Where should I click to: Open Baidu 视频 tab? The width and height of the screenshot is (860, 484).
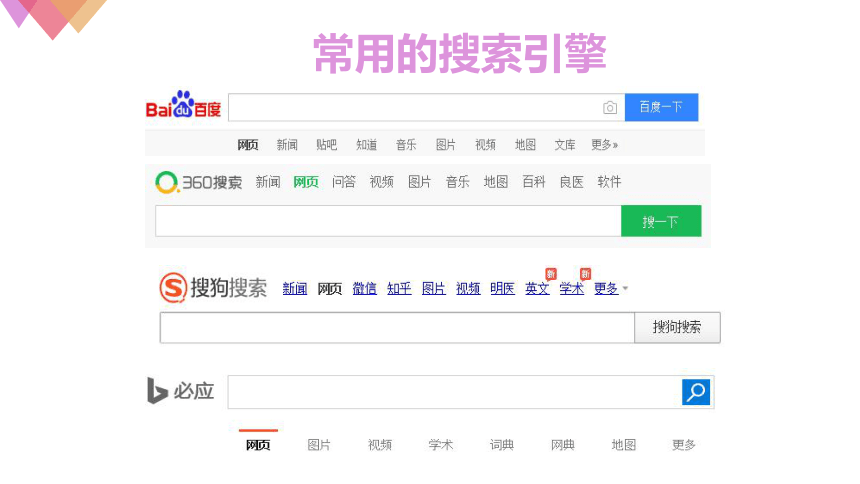coord(485,145)
